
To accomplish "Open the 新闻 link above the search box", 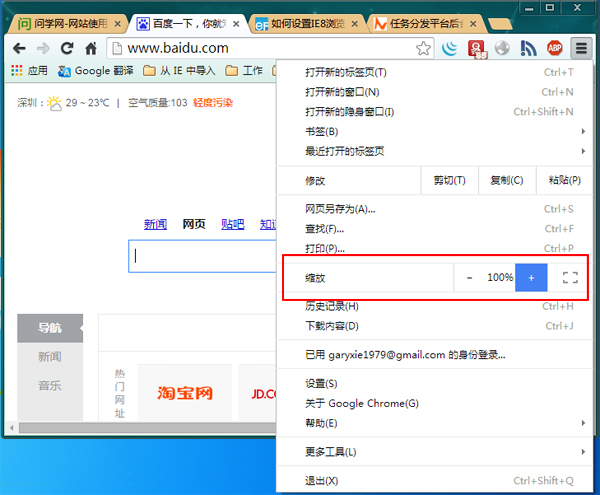I will (x=155, y=224).
